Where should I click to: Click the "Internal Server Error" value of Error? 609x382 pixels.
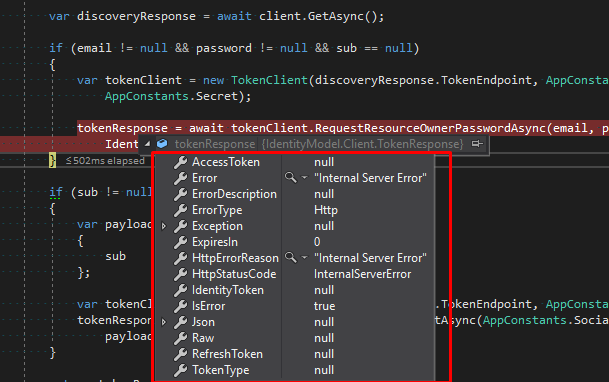coord(370,178)
